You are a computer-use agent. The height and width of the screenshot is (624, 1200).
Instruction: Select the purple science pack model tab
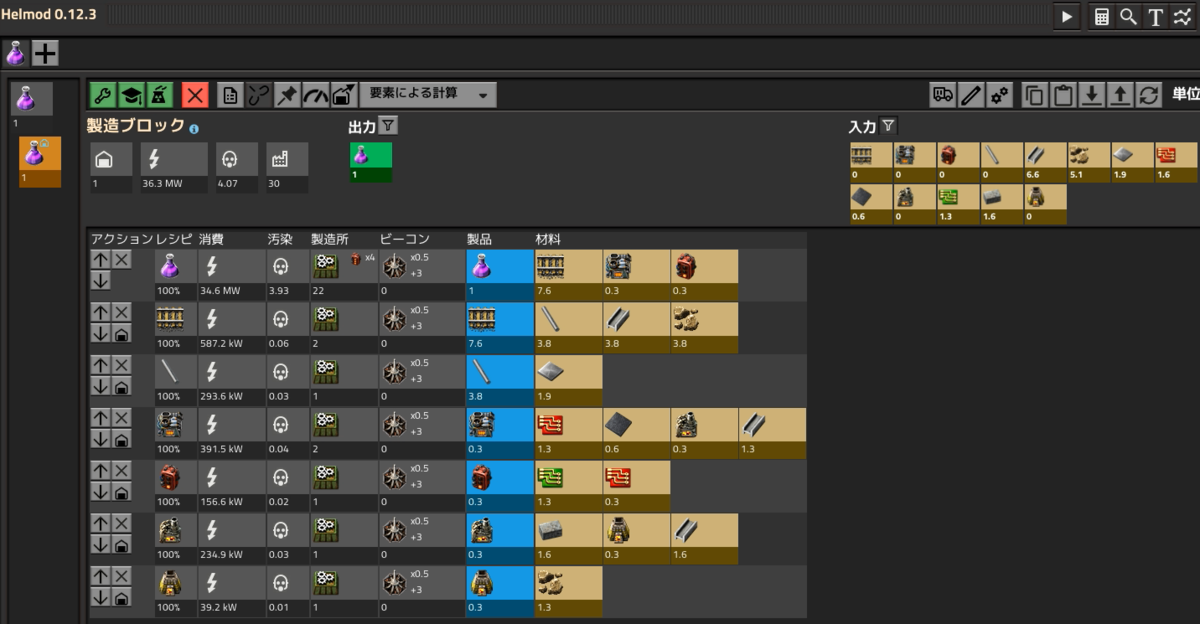pos(16,53)
